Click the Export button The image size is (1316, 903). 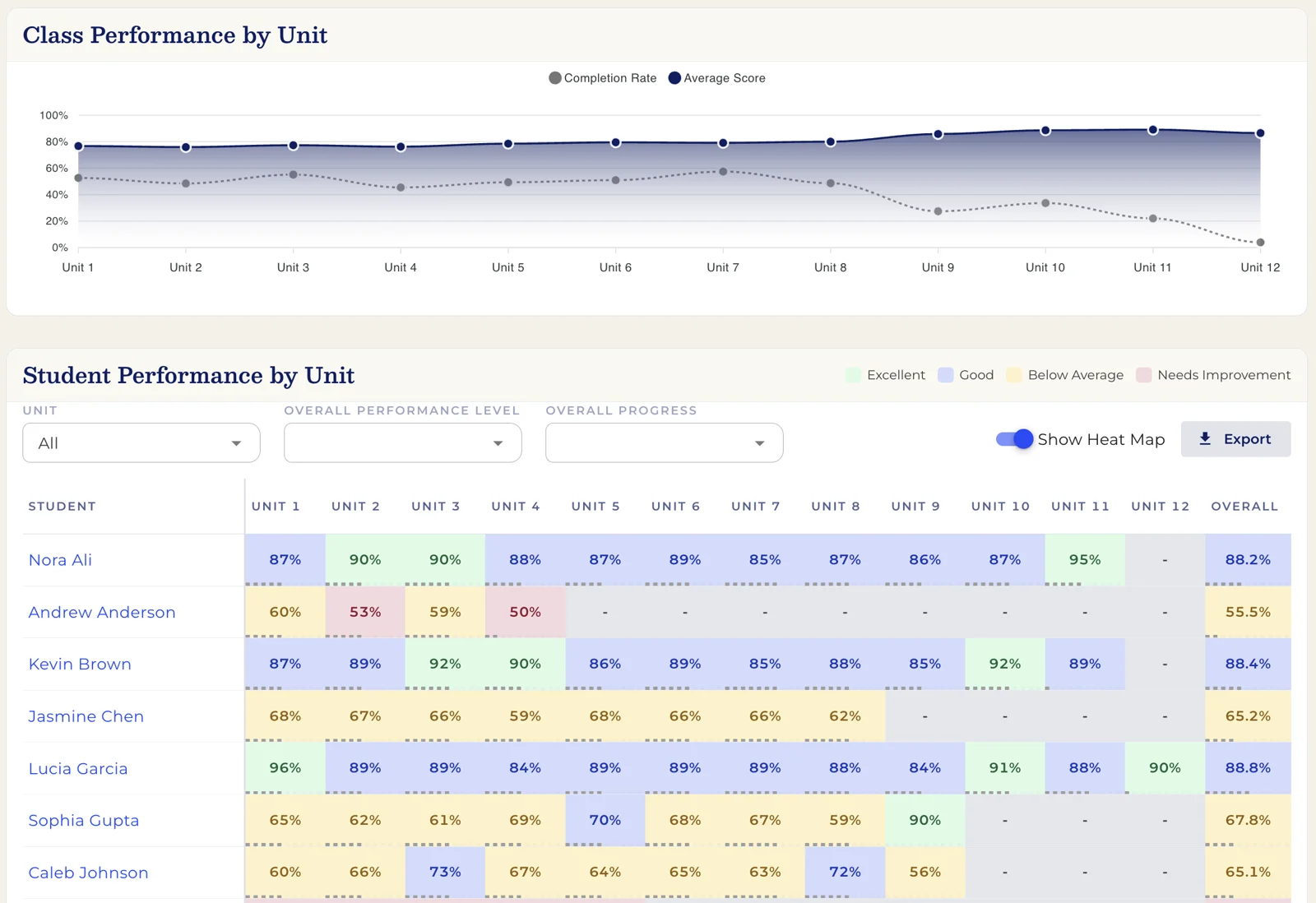(x=1235, y=439)
